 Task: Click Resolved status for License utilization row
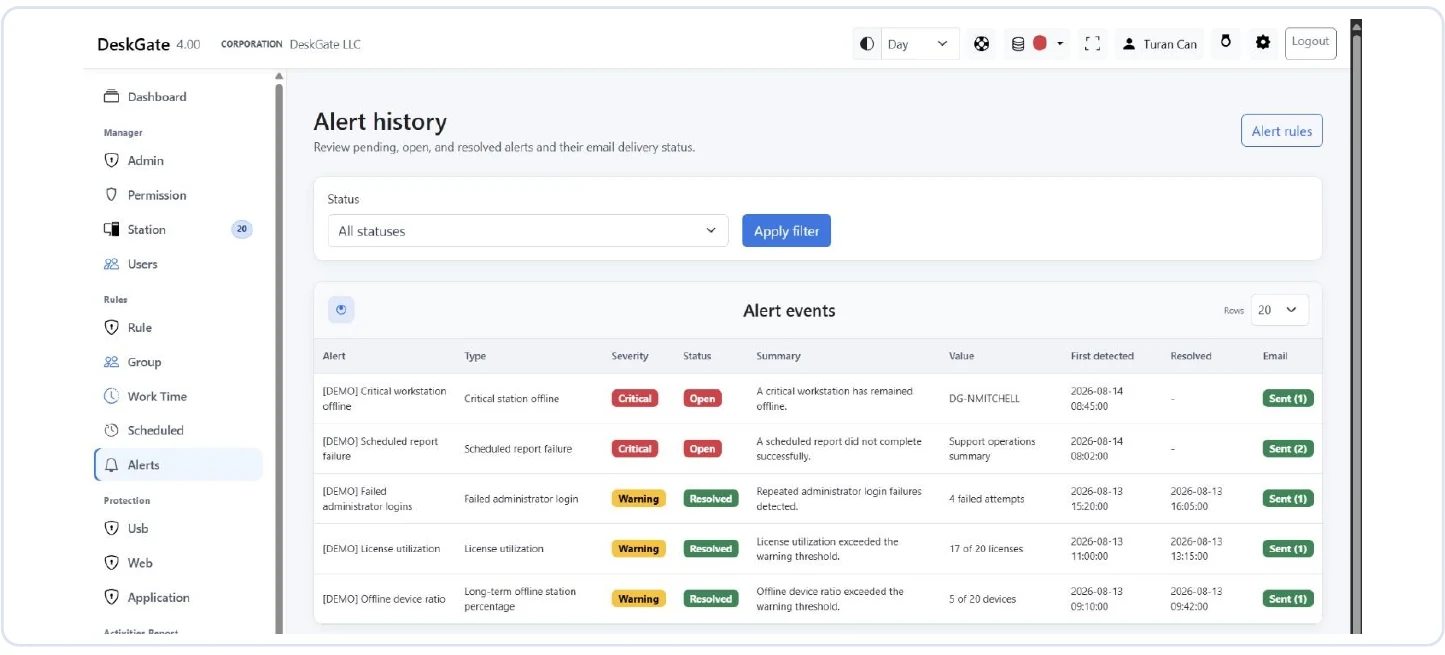pos(711,549)
